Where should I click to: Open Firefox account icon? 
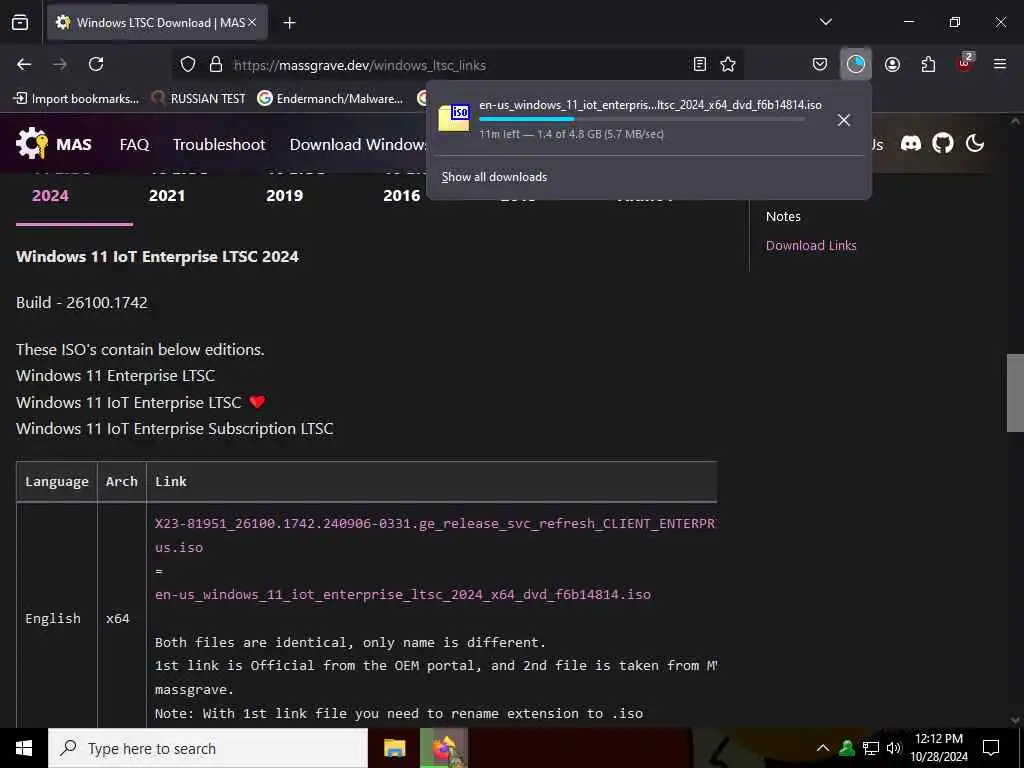click(x=892, y=64)
